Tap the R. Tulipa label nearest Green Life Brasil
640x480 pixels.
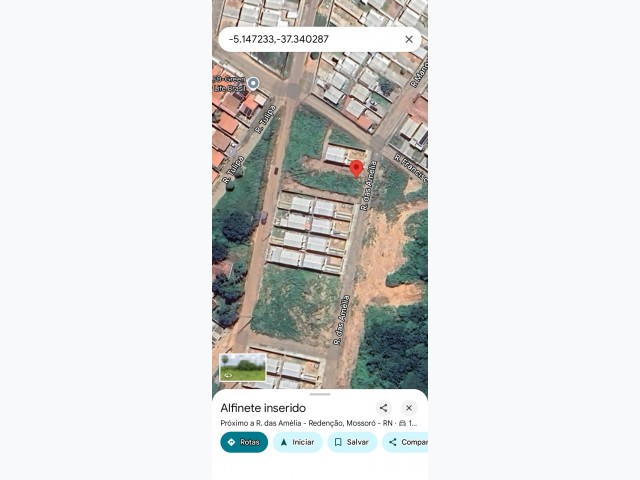[265, 118]
